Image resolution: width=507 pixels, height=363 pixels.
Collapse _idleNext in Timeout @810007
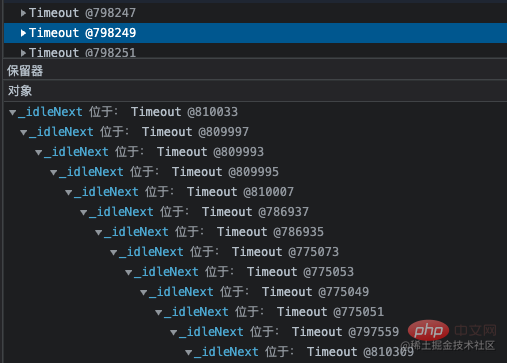point(69,192)
